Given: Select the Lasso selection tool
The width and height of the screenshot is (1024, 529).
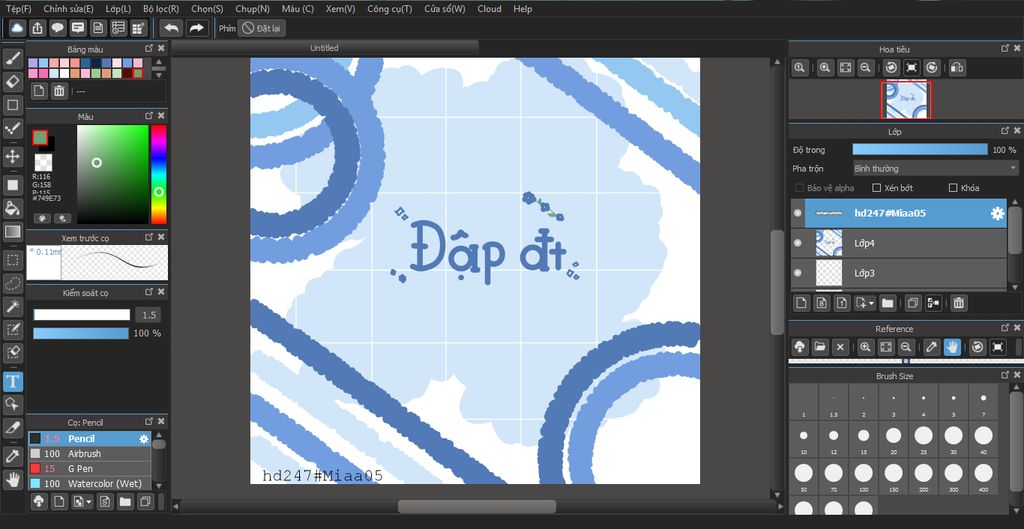Looking at the screenshot, I should click(13, 283).
